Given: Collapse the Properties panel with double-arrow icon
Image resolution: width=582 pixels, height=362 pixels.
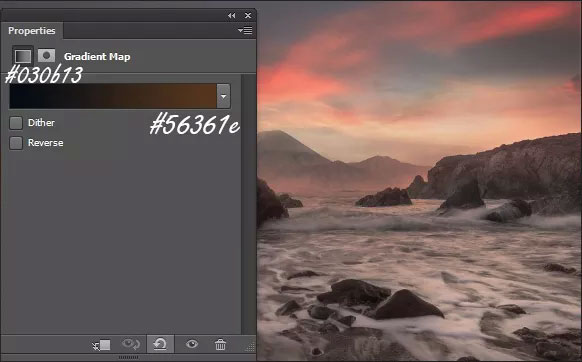Looking at the screenshot, I should (x=232, y=16).
